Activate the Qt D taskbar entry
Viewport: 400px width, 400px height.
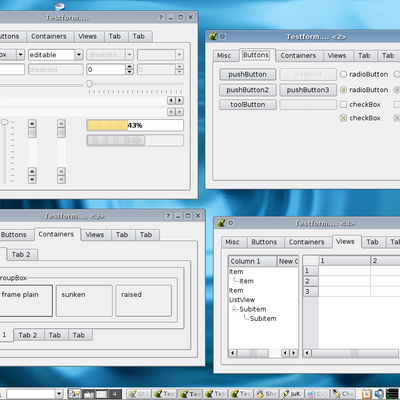point(139,394)
